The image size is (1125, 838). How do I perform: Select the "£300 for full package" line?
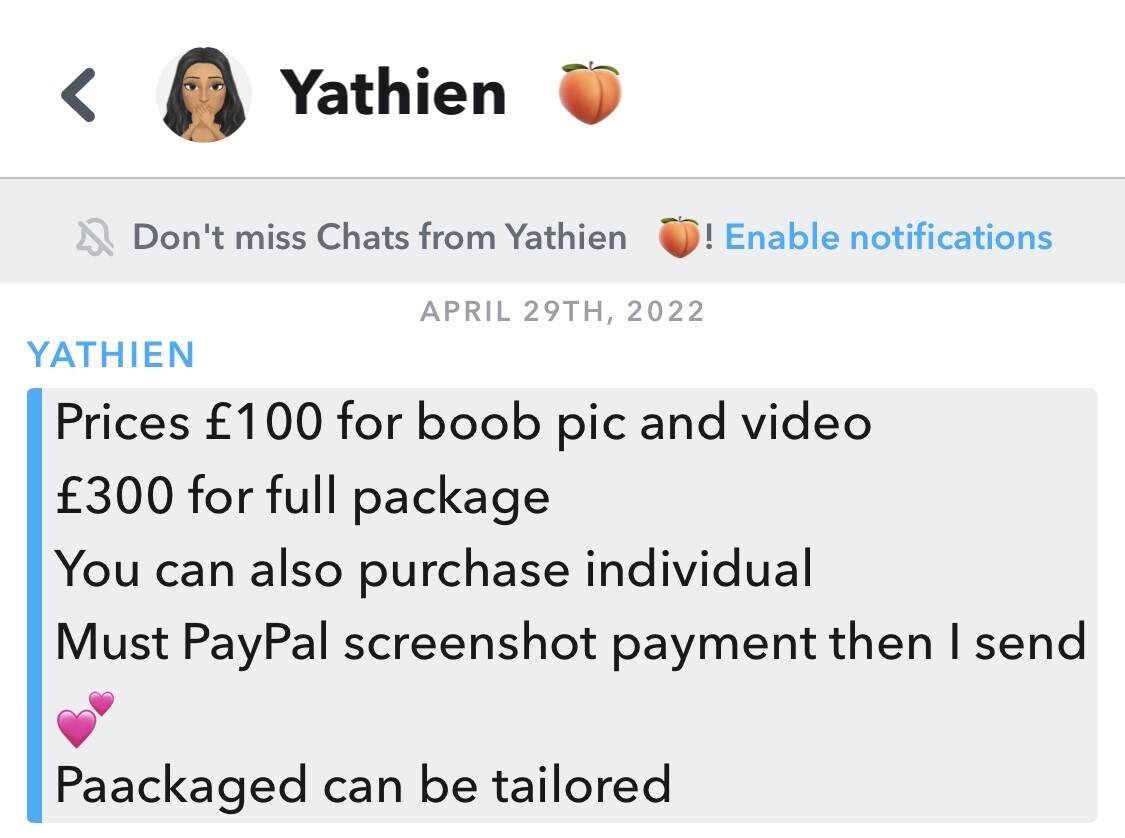click(303, 496)
